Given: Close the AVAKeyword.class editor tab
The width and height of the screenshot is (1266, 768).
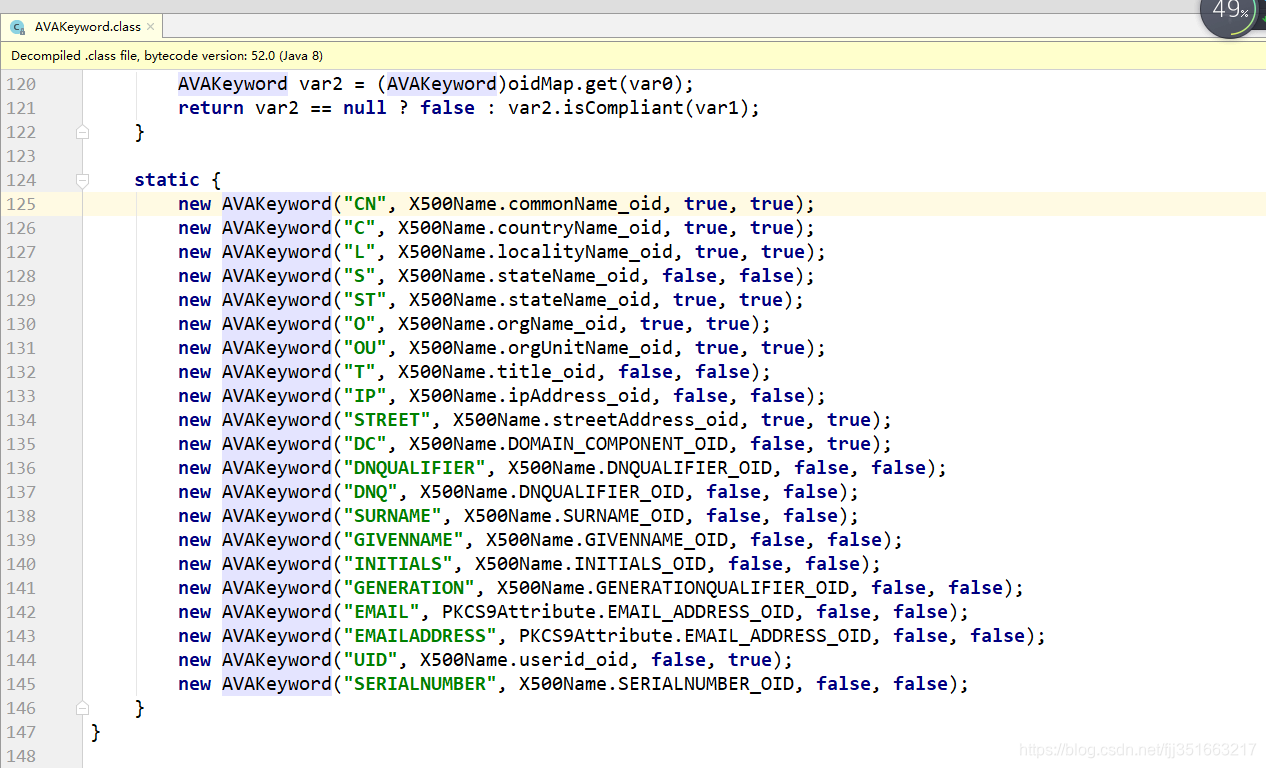Looking at the screenshot, I should (151, 27).
